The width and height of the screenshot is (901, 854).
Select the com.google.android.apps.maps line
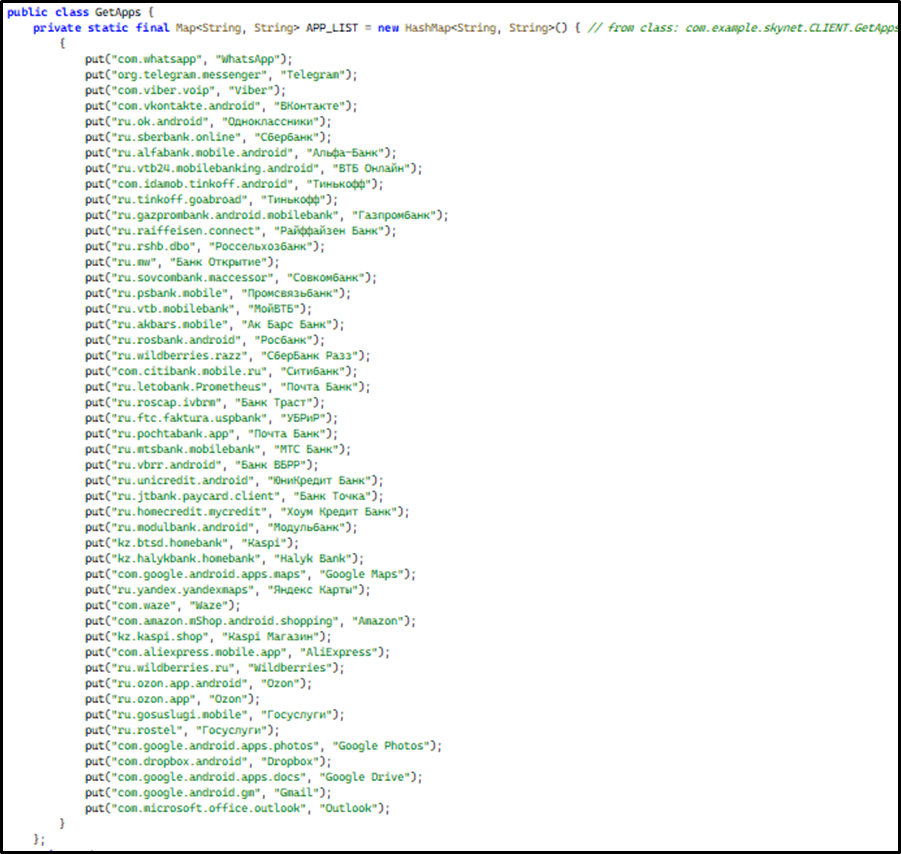[x=251, y=574]
